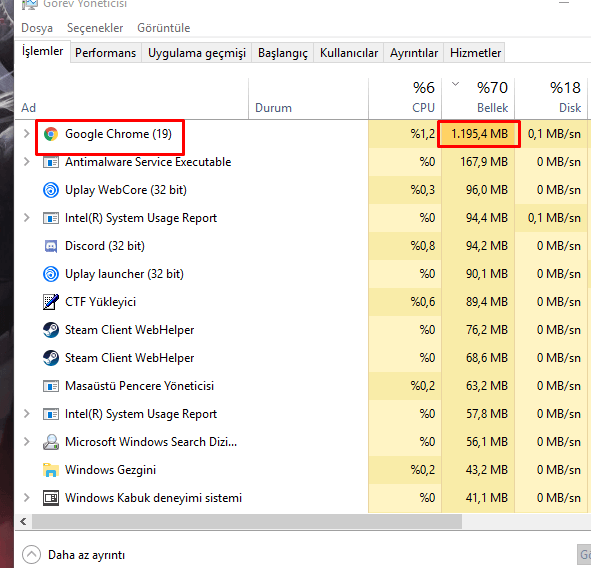Select the İşlemler tab

click(42, 51)
